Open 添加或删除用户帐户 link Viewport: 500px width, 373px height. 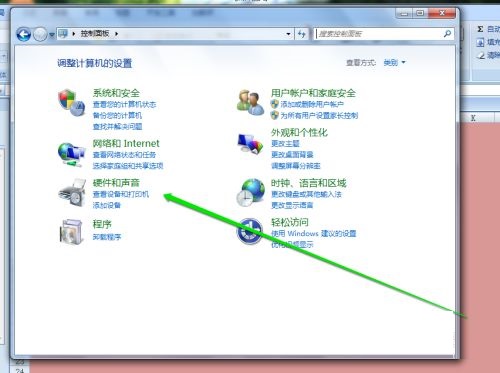pyautogui.click(x=312, y=105)
